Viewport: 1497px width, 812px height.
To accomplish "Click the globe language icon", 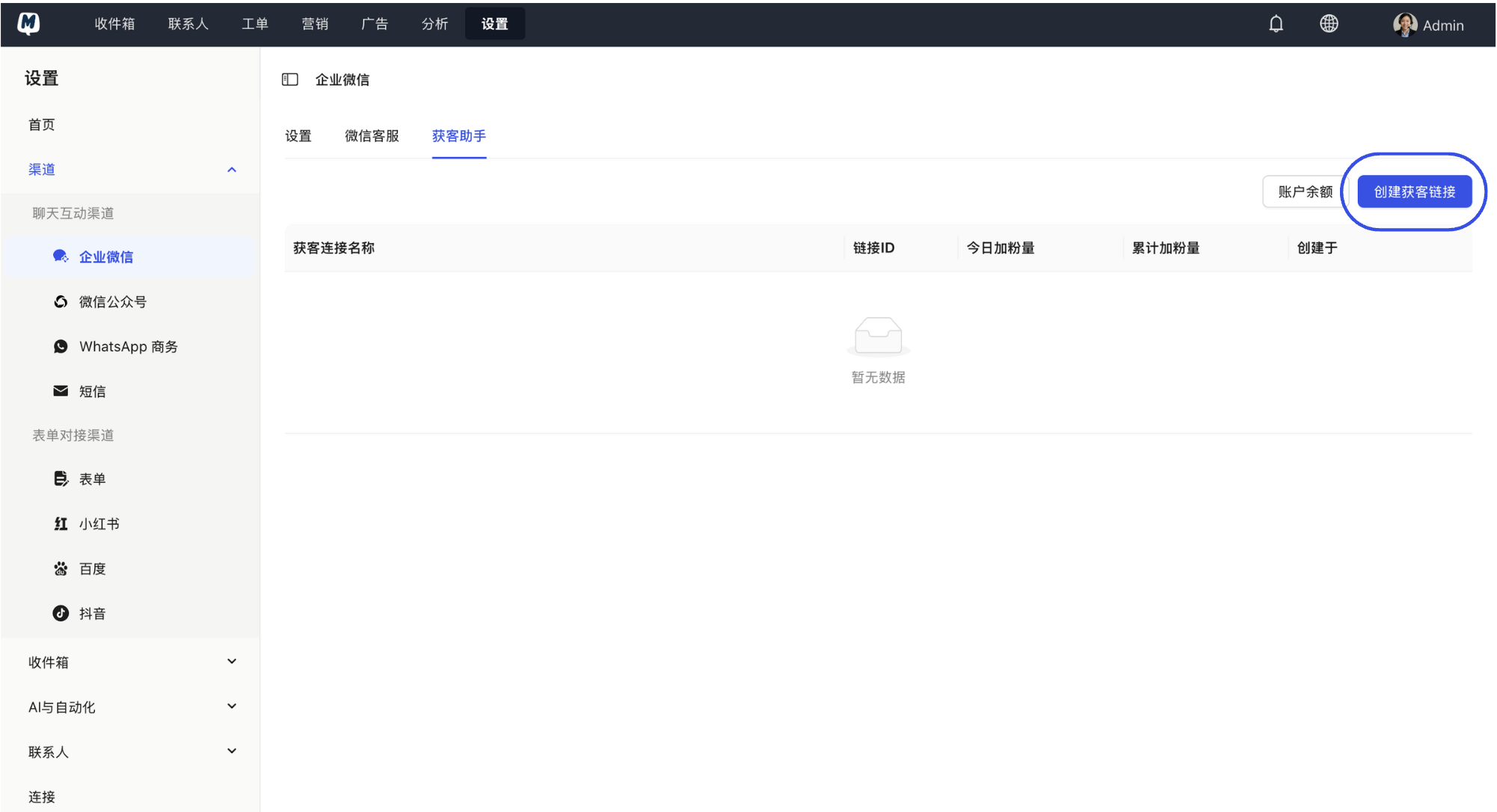I will coord(1329,23).
